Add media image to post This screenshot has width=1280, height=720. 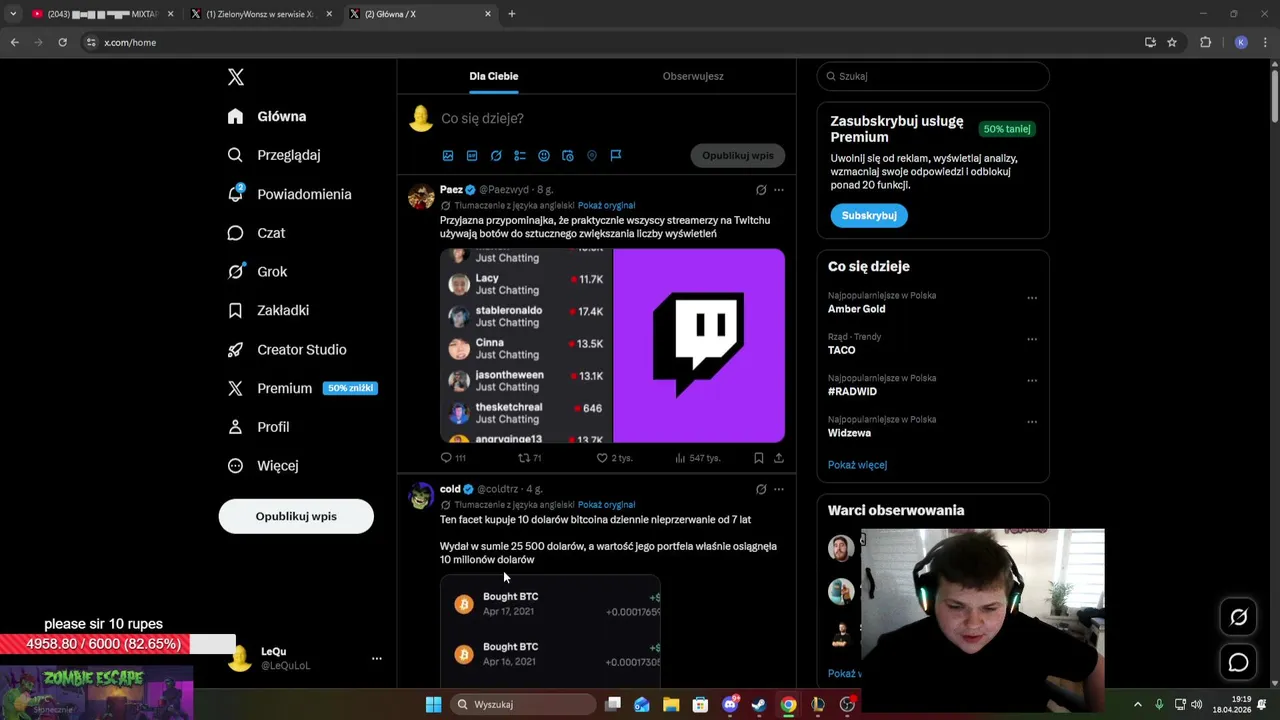[x=448, y=156]
